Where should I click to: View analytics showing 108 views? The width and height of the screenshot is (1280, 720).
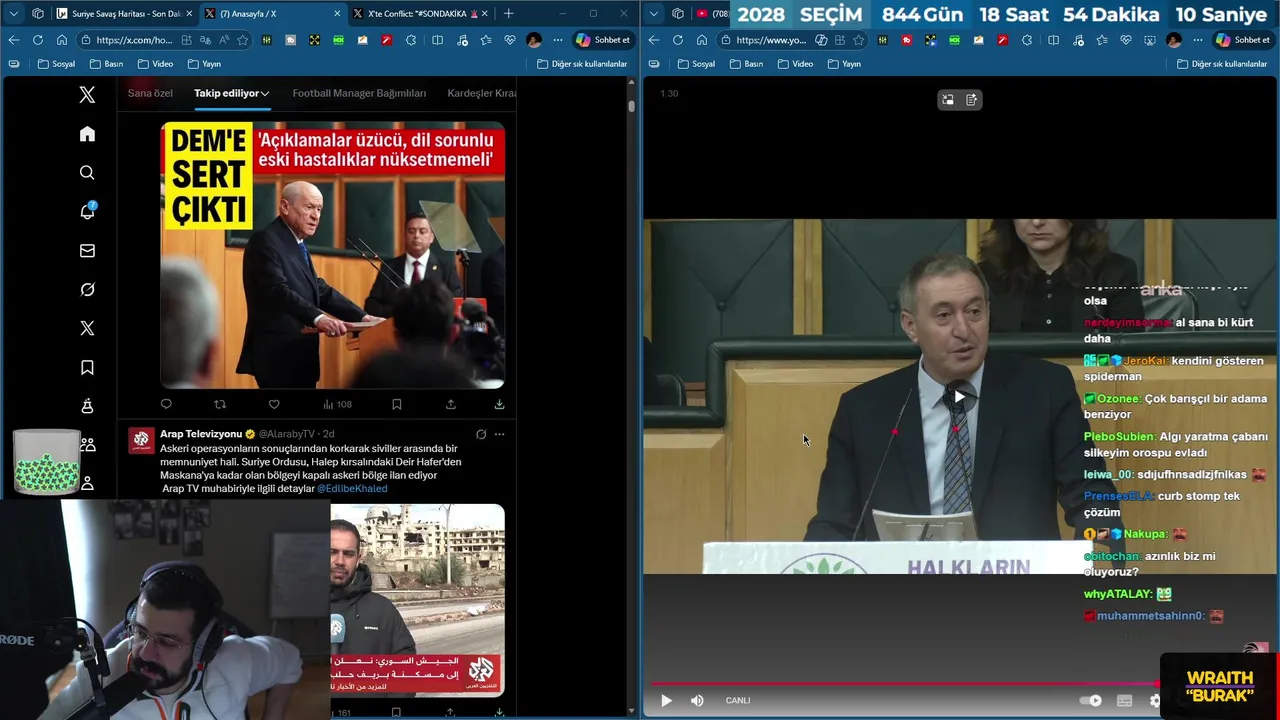(337, 404)
